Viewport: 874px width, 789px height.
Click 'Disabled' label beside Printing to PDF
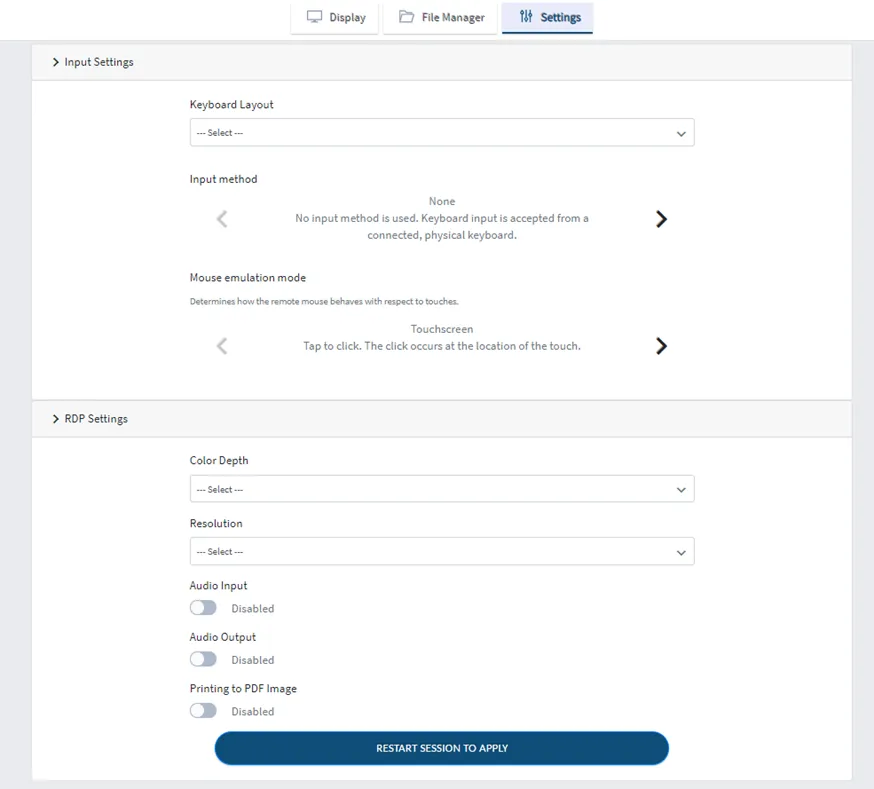pyautogui.click(x=253, y=712)
